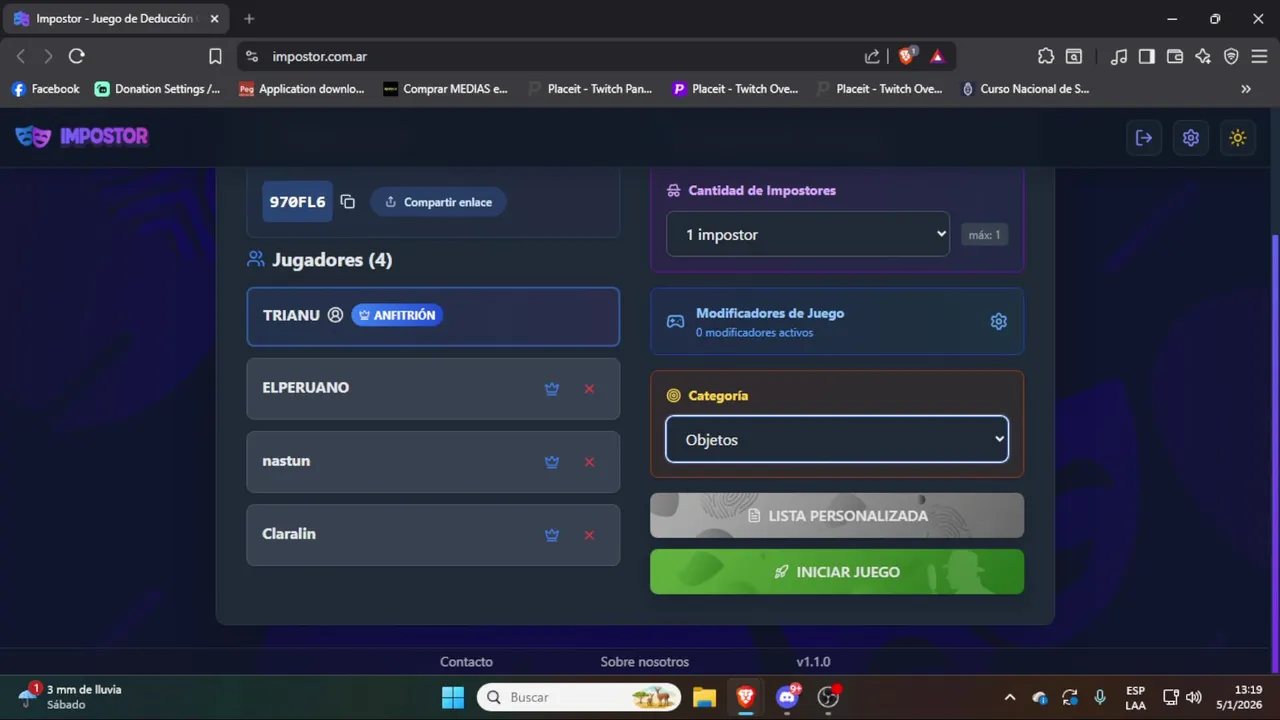1280x720 pixels.
Task: Click the leave room exit icon
Action: (x=1144, y=138)
